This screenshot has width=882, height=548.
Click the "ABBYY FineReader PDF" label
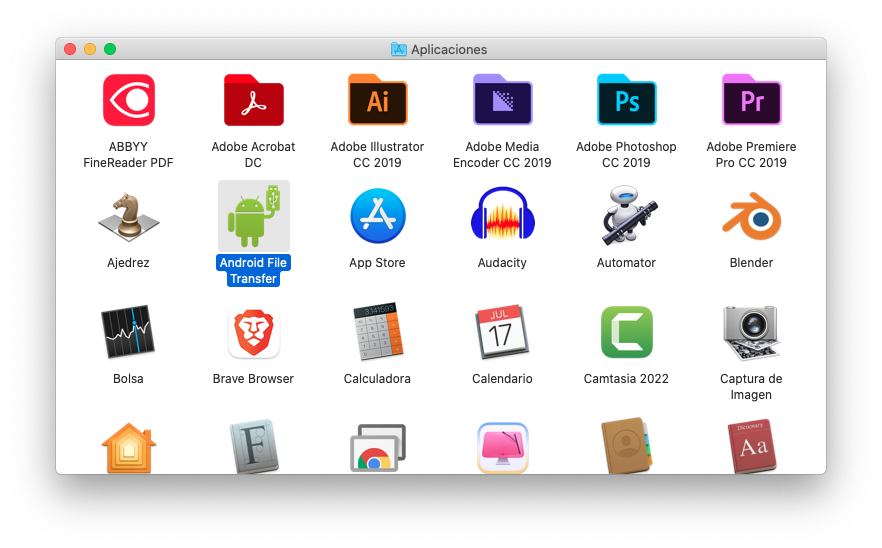click(x=128, y=155)
